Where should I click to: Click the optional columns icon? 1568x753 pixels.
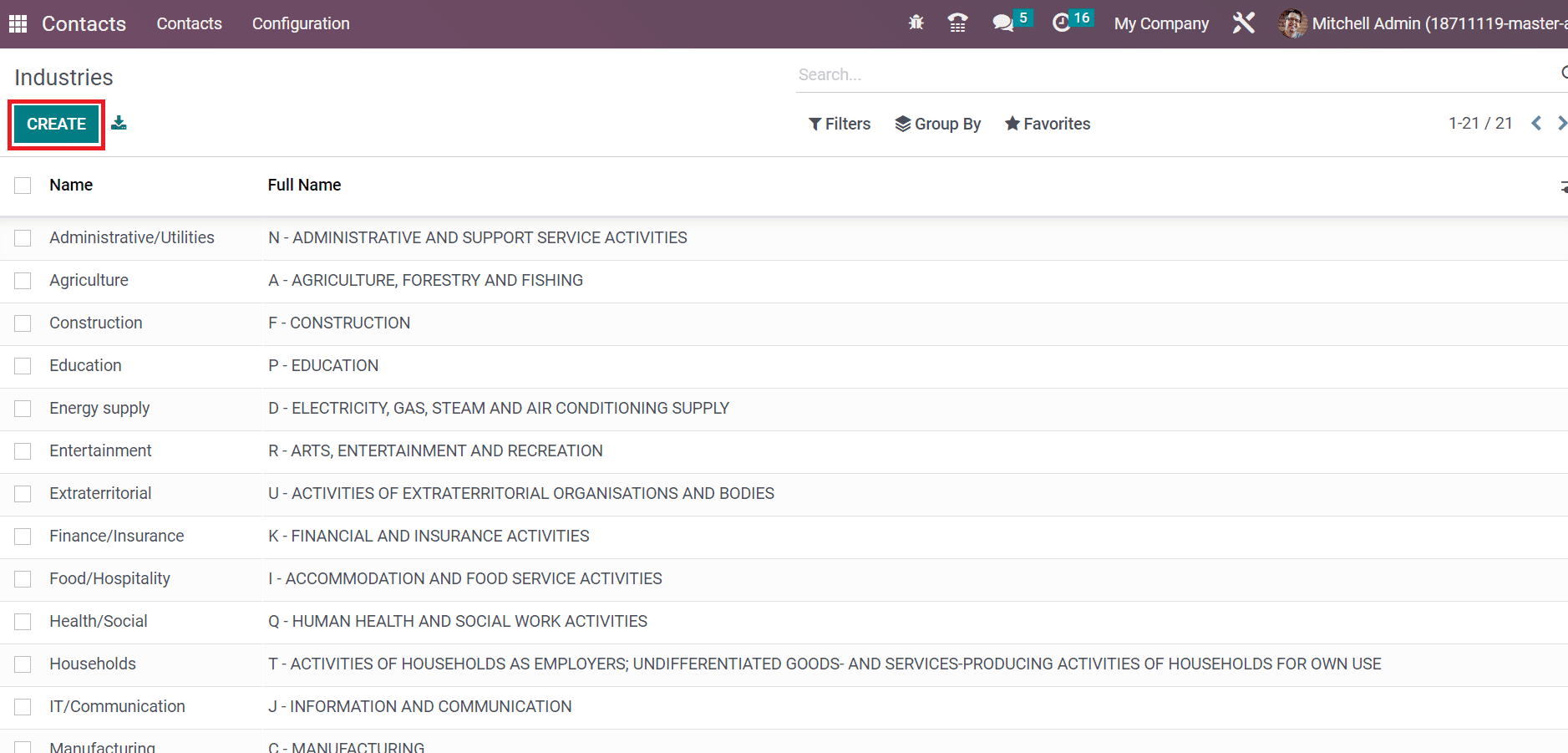[x=1564, y=186]
